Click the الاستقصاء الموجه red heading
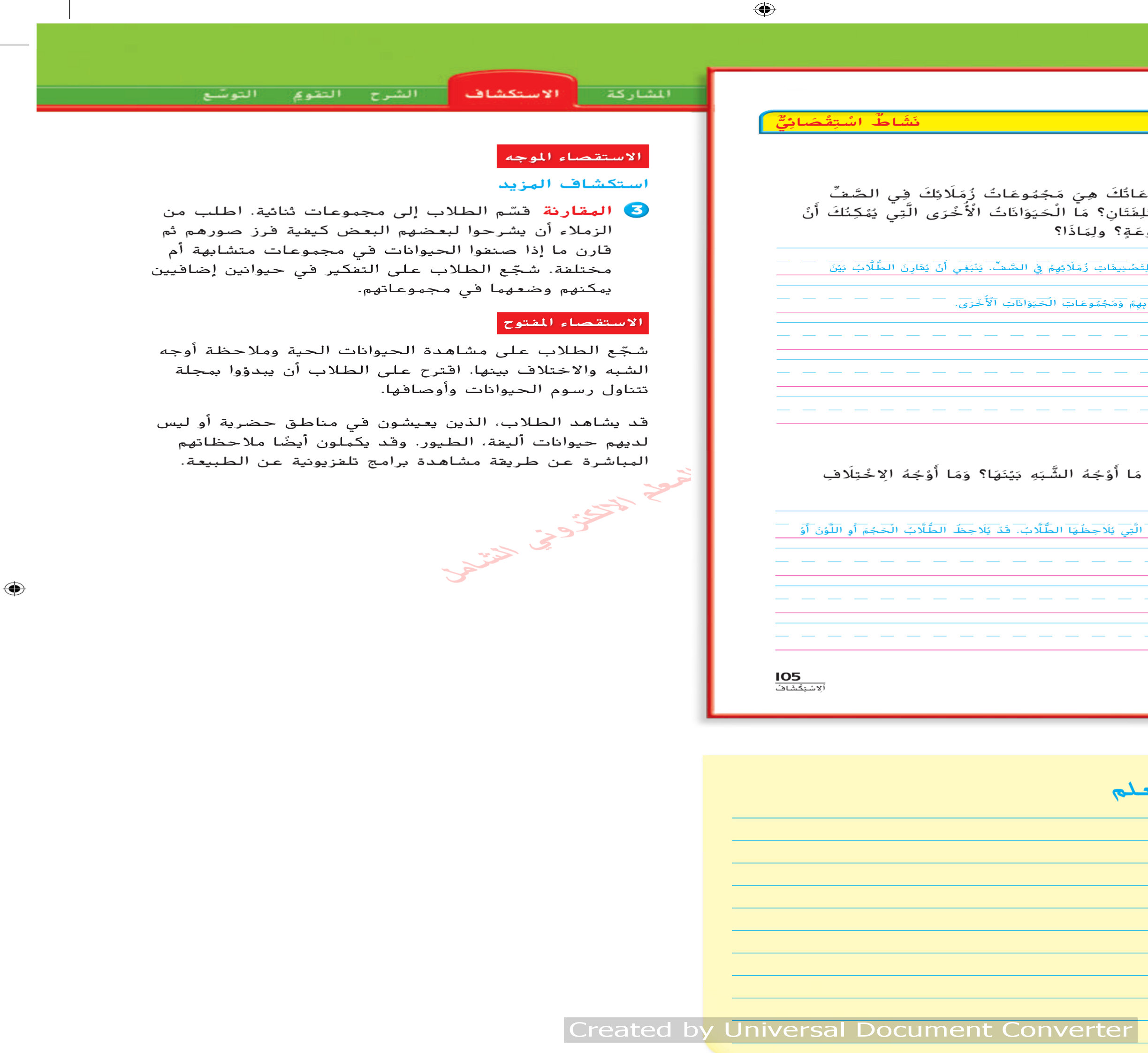Image resolution: width=1148 pixels, height=1053 pixels. pyautogui.click(x=573, y=156)
